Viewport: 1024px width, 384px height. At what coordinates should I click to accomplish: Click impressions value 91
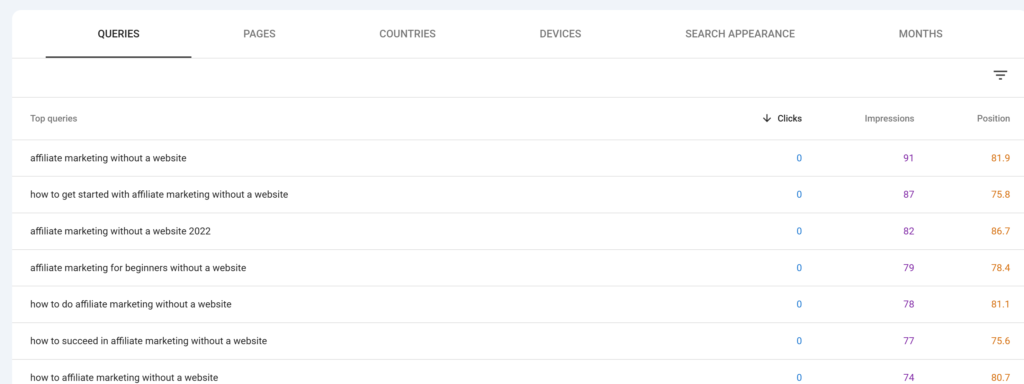click(908, 158)
